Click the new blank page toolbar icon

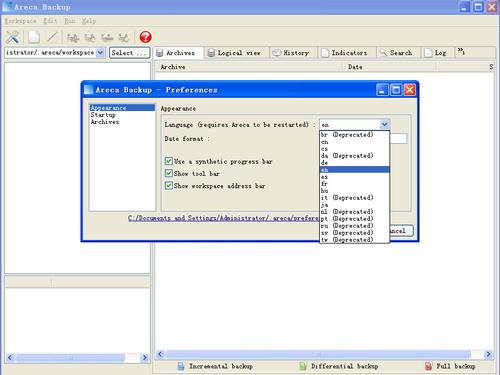click(34, 37)
